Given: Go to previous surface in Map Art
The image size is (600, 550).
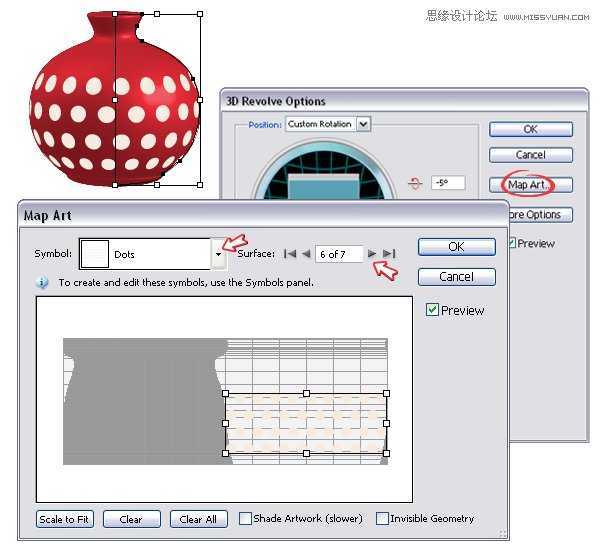Looking at the screenshot, I should click(306, 254).
